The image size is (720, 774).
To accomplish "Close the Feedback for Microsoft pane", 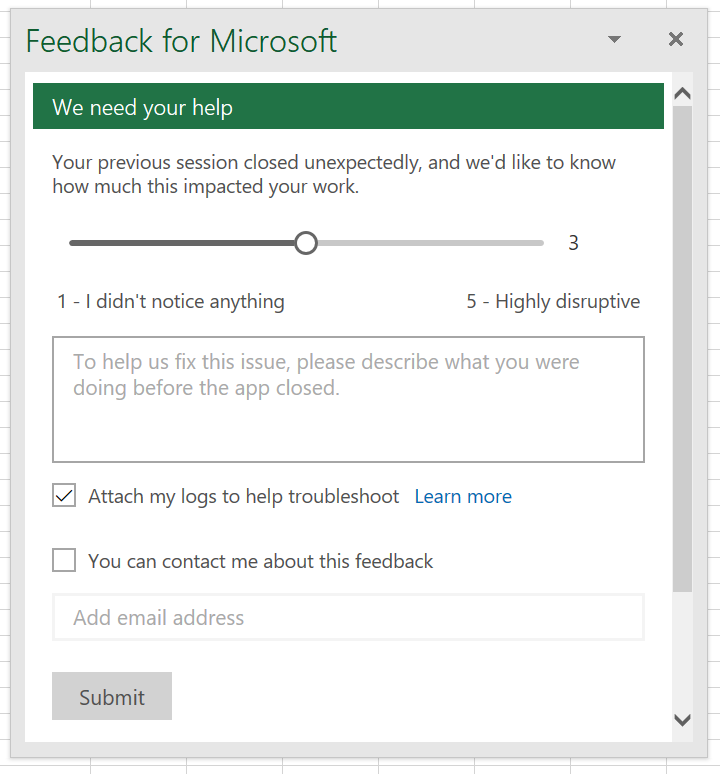I will coord(676,39).
